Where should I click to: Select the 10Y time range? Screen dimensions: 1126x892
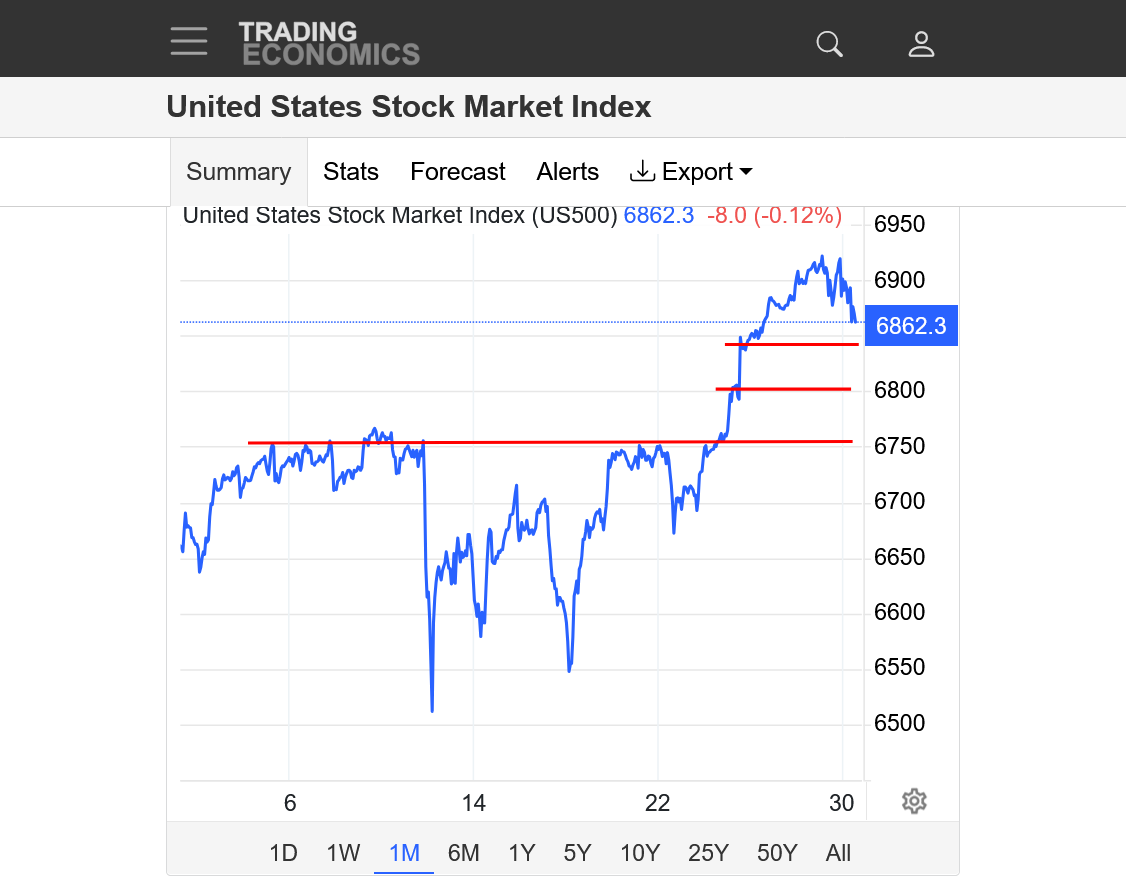point(640,853)
